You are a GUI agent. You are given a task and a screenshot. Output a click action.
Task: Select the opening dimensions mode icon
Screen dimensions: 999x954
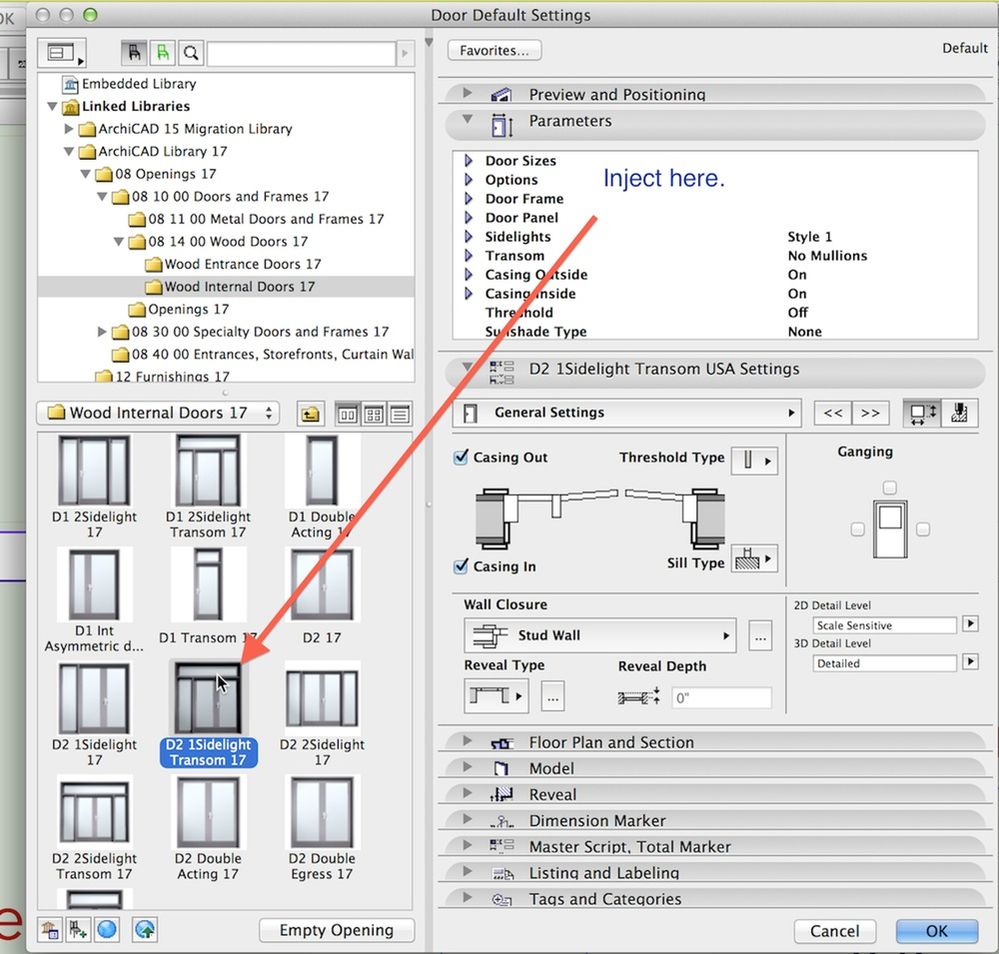pyautogui.click(x=921, y=413)
